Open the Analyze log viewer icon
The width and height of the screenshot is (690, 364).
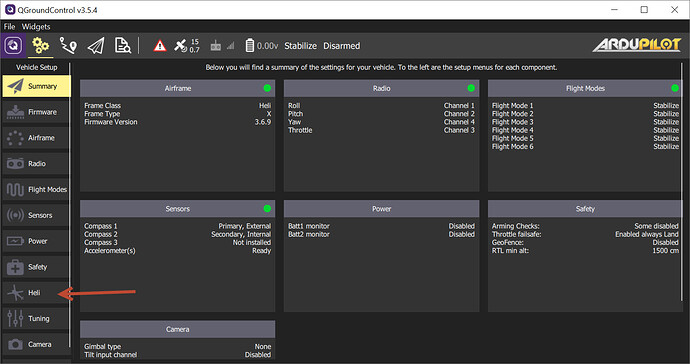click(122, 46)
